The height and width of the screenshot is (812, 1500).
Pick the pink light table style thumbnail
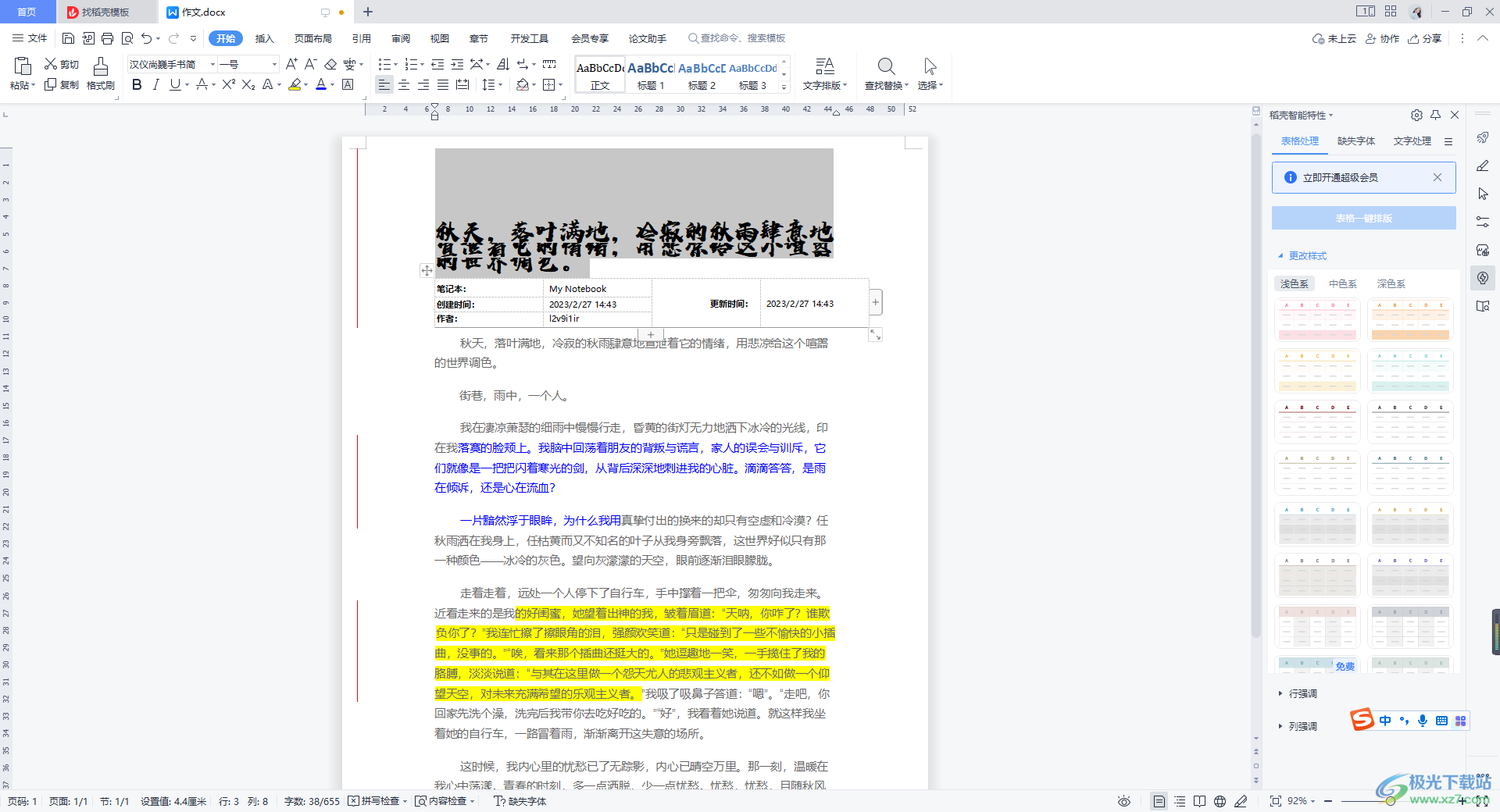[x=1317, y=320]
